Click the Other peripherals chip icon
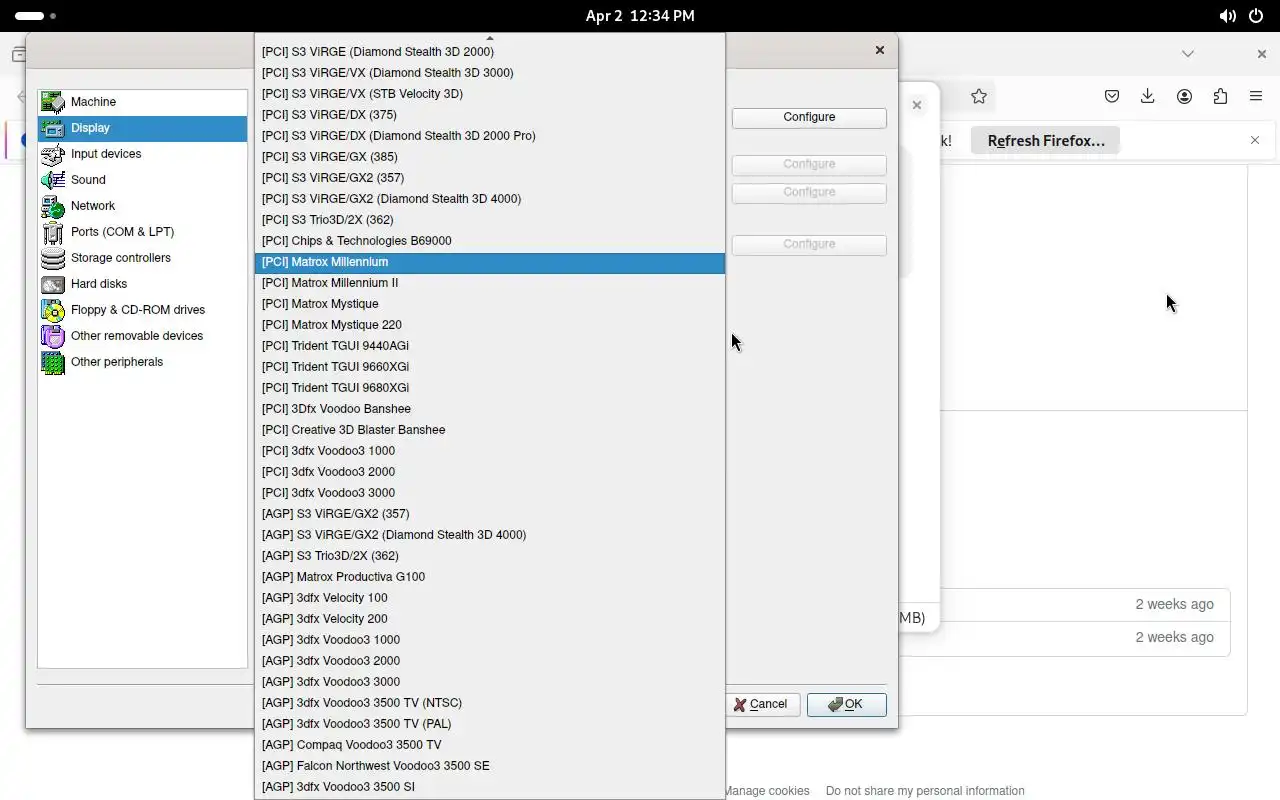 pyautogui.click(x=53, y=362)
